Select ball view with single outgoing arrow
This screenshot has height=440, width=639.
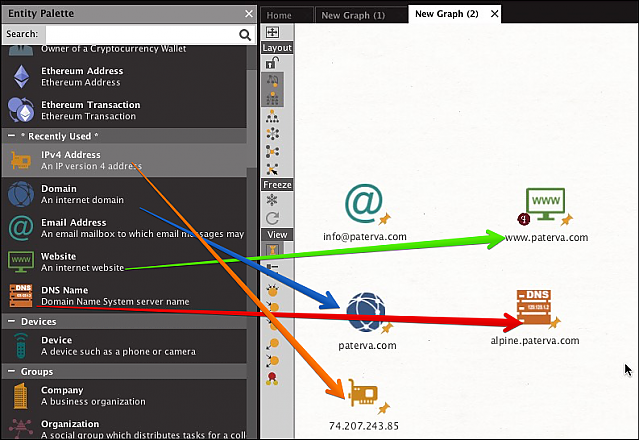272,343
